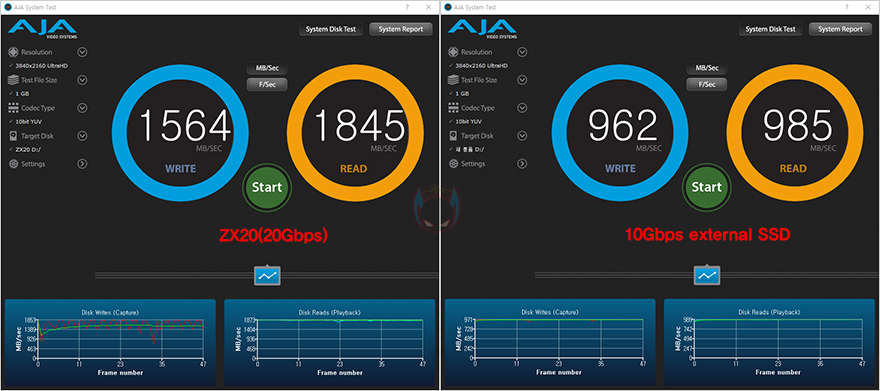Switch units to F/Sec in left window

(x=267, y=84)
